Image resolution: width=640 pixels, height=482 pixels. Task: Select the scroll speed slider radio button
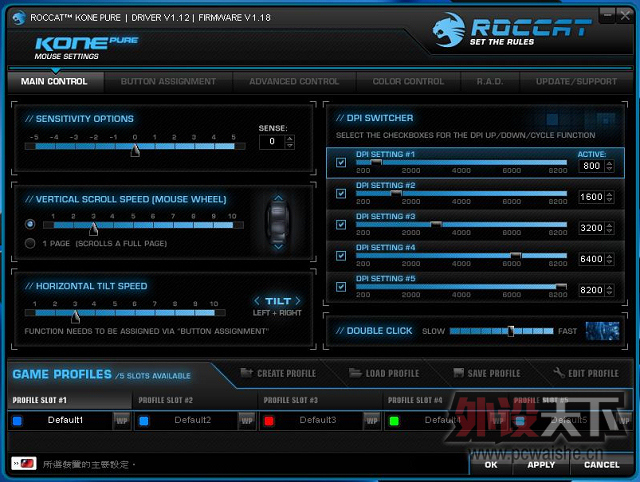point(30,224)
